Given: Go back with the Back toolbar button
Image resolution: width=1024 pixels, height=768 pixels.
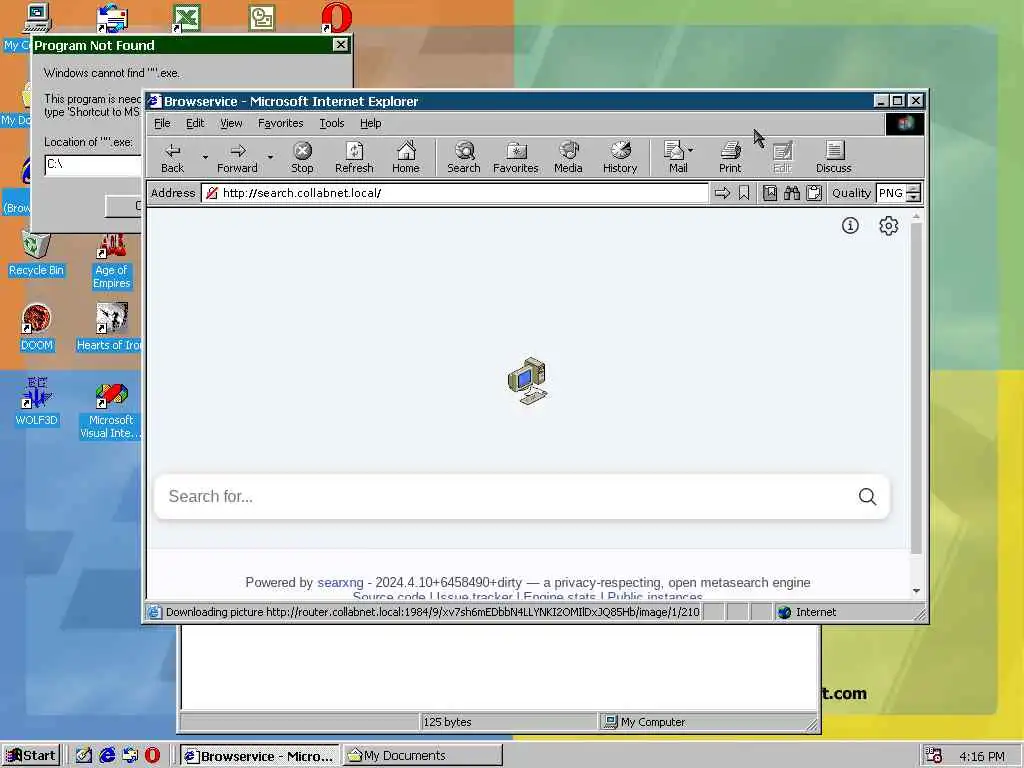Looking at the screenshot, I should pyautogui.click(x=172, y=157).
